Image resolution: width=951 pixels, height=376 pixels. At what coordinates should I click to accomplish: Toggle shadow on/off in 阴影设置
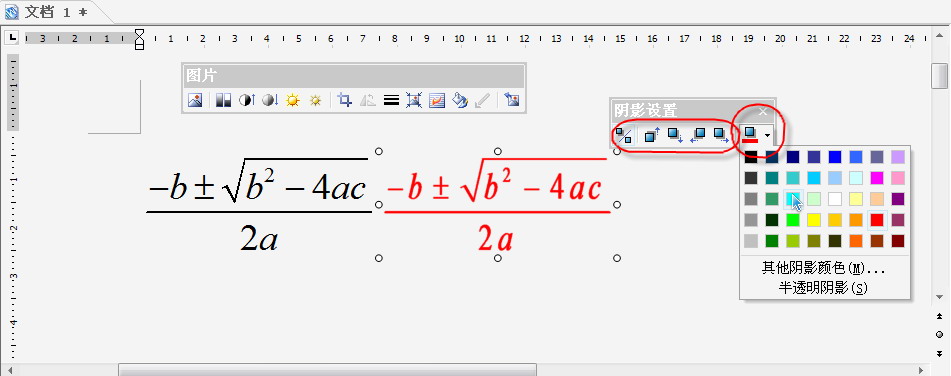click(x=623, y=135)
